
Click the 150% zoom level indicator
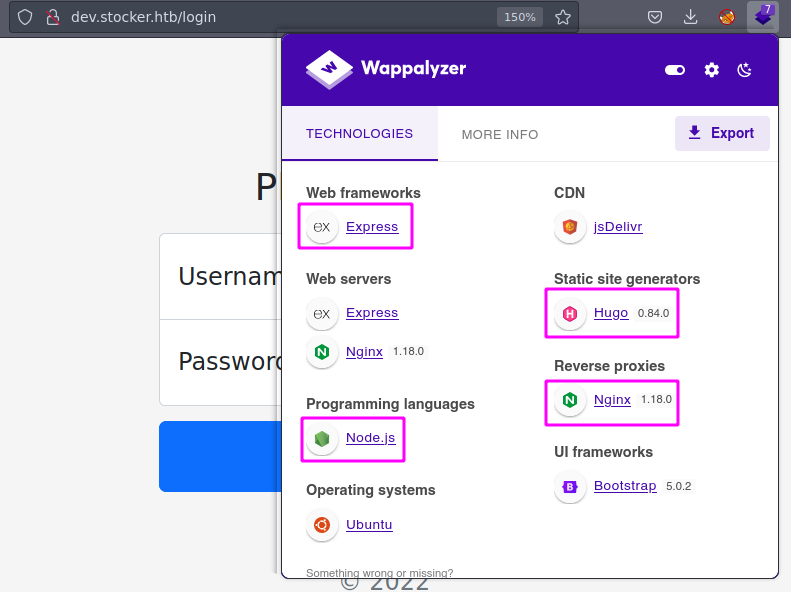[520, 17]
